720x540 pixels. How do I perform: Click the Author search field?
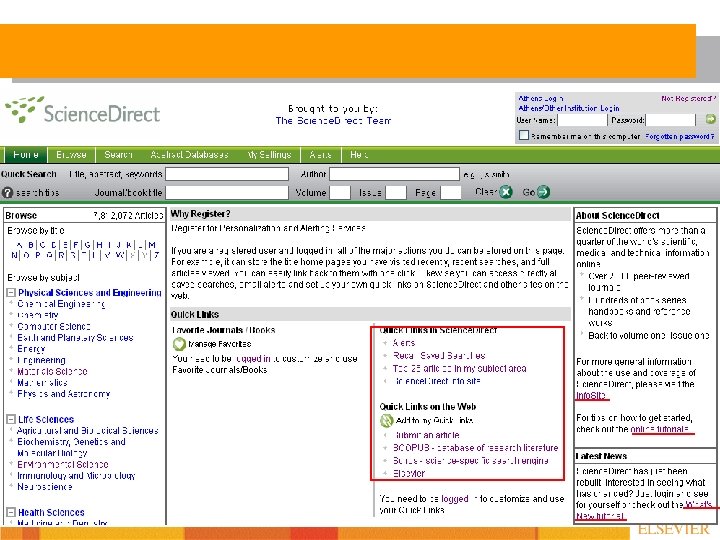click(x=394, y=174)
